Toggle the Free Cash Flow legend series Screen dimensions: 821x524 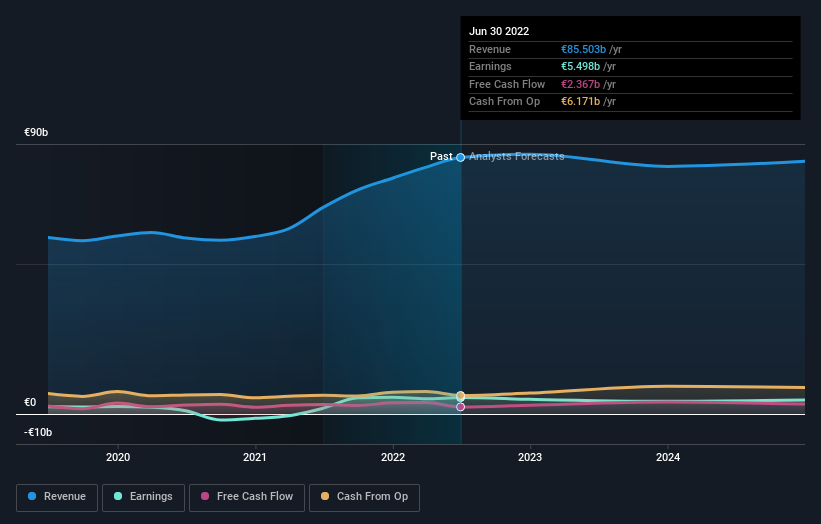click(x=247, y=497)
